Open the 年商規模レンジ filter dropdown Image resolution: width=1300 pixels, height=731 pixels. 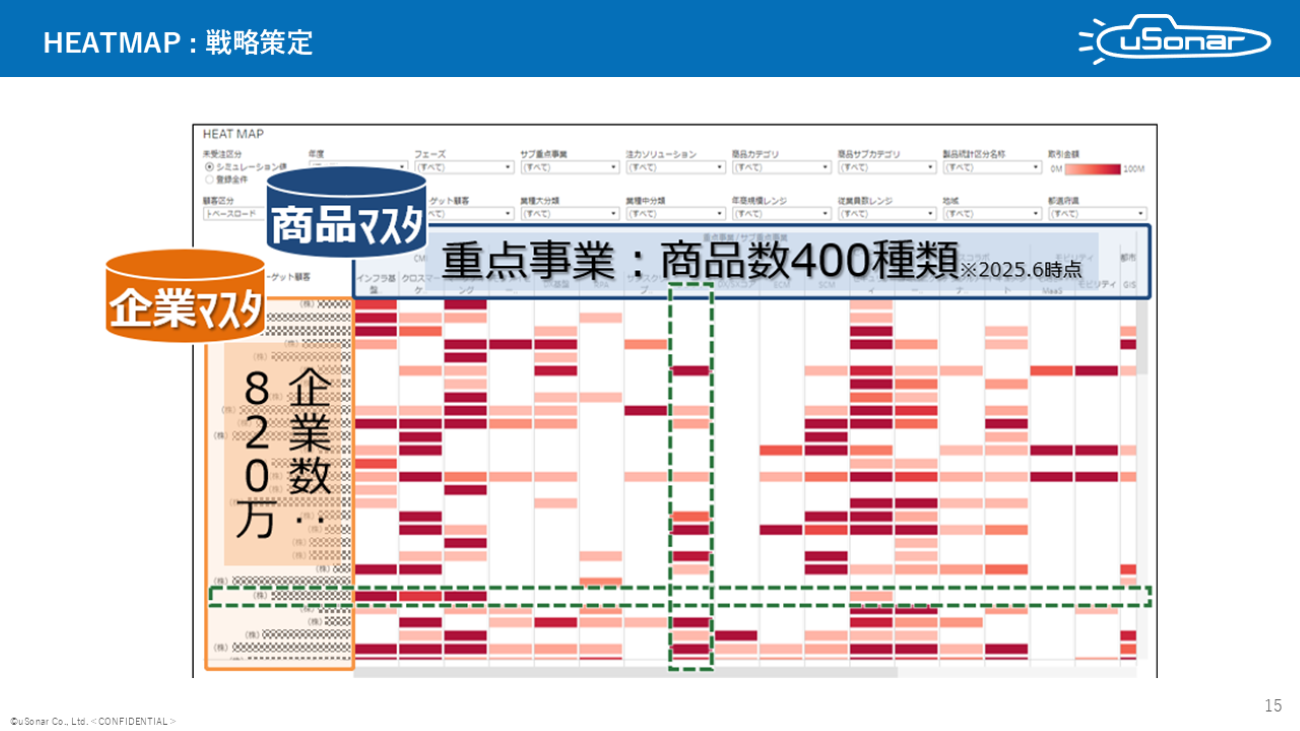780,213
